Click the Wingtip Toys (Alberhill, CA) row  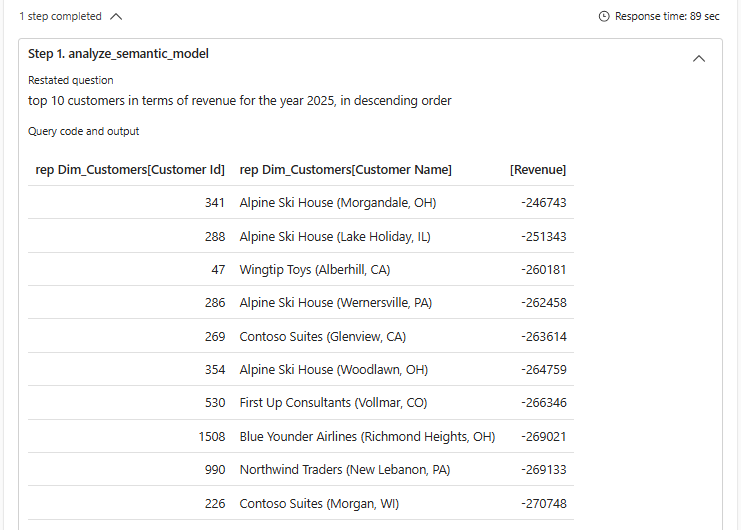315,270
